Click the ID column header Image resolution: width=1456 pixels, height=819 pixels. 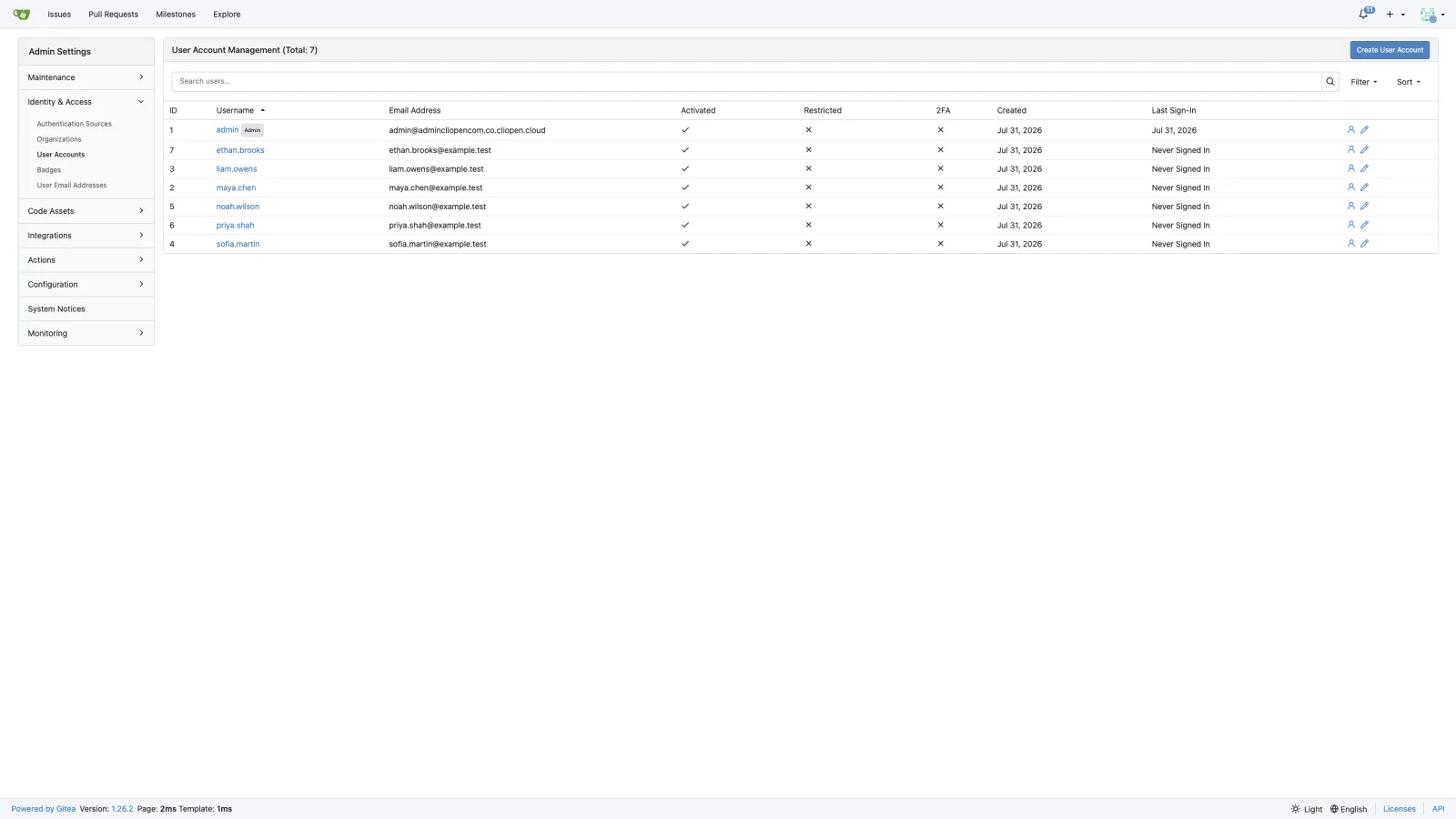pos(173,111)
